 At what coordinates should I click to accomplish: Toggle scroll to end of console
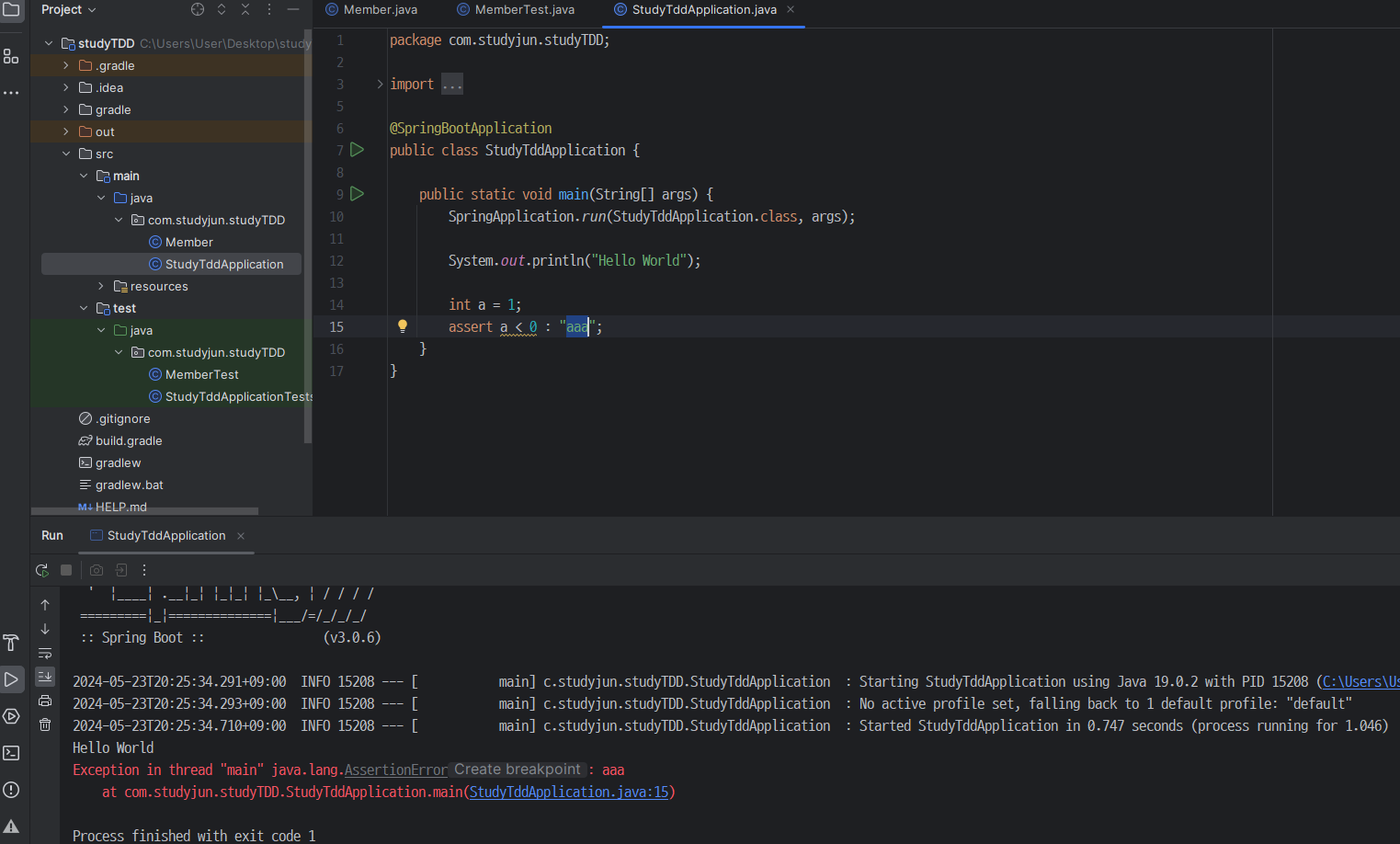45,677
